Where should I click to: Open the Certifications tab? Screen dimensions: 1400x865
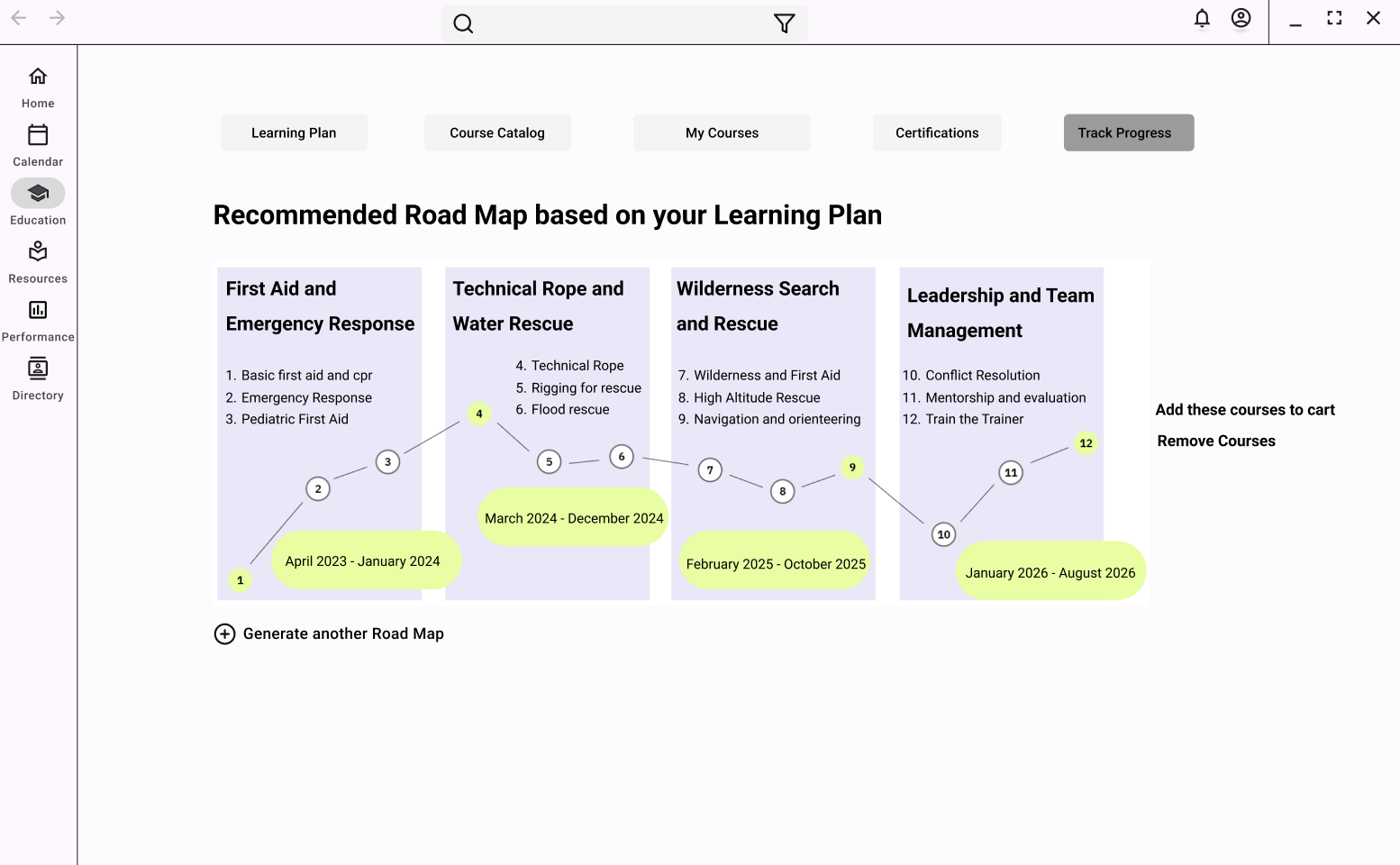(x=937, y=132)
